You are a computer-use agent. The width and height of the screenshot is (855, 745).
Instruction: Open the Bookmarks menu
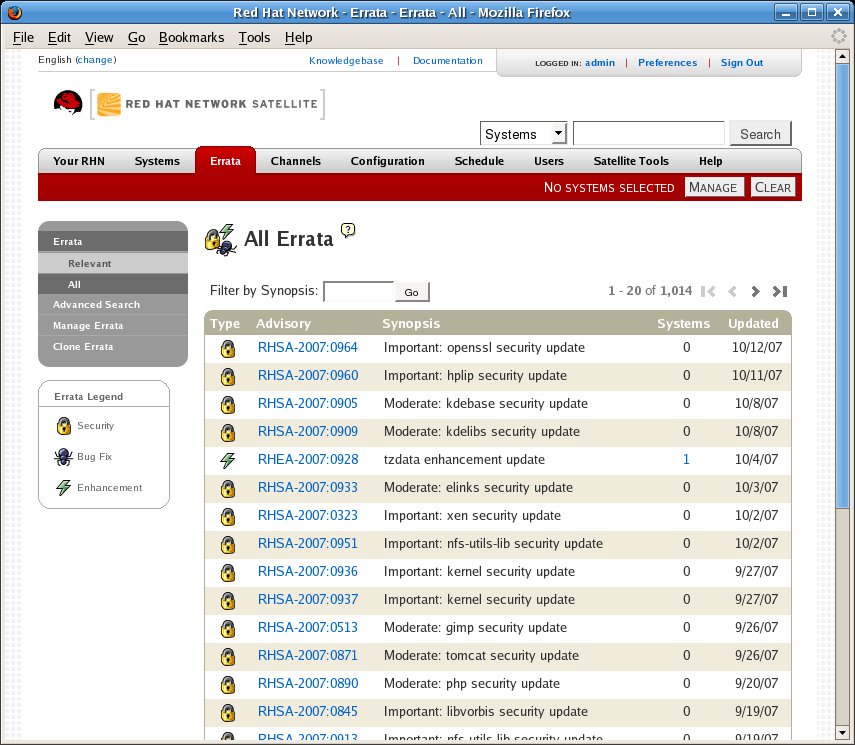(x=191, y=37)
